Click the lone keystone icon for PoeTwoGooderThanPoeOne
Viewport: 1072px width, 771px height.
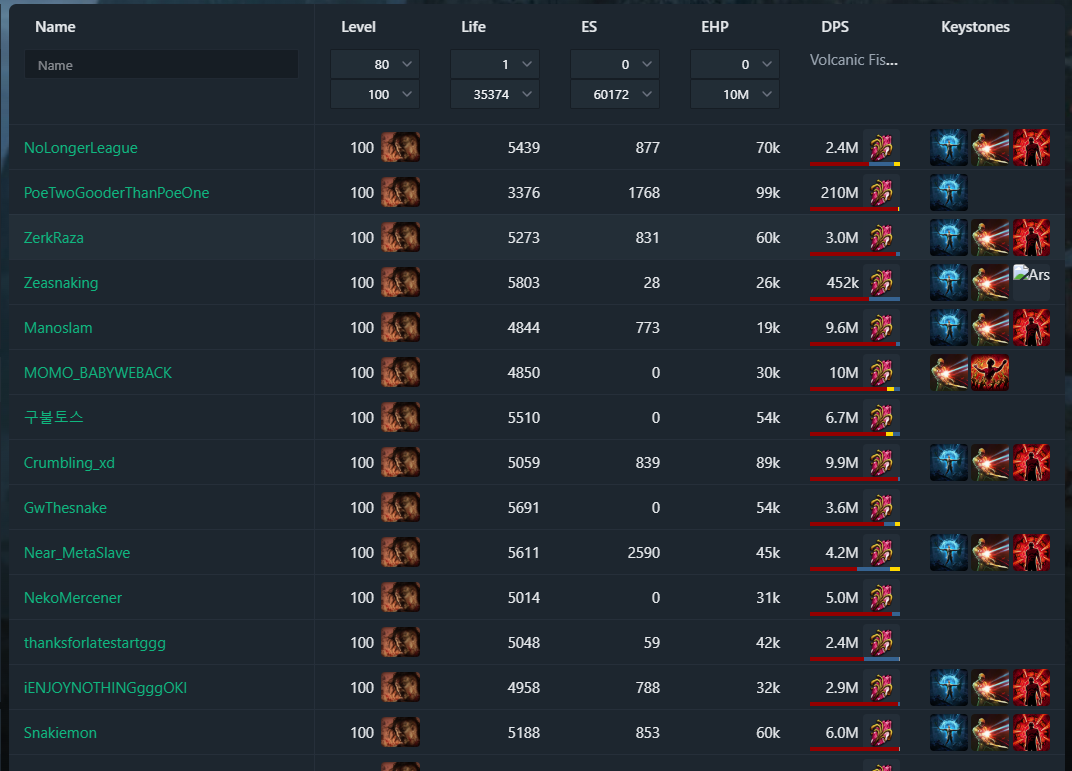(x=949, y=193)
